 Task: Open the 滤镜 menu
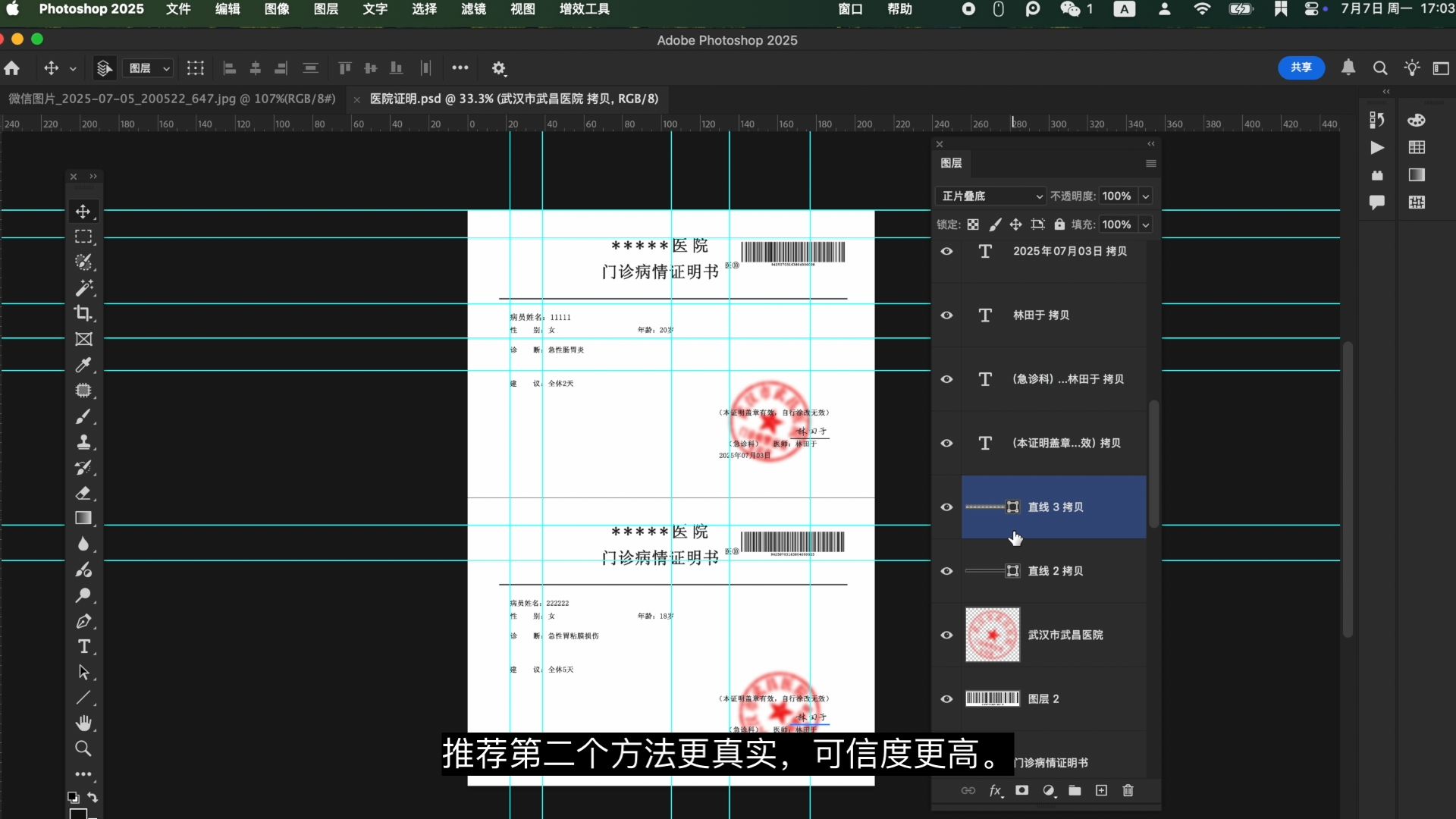tap(473, 9)
